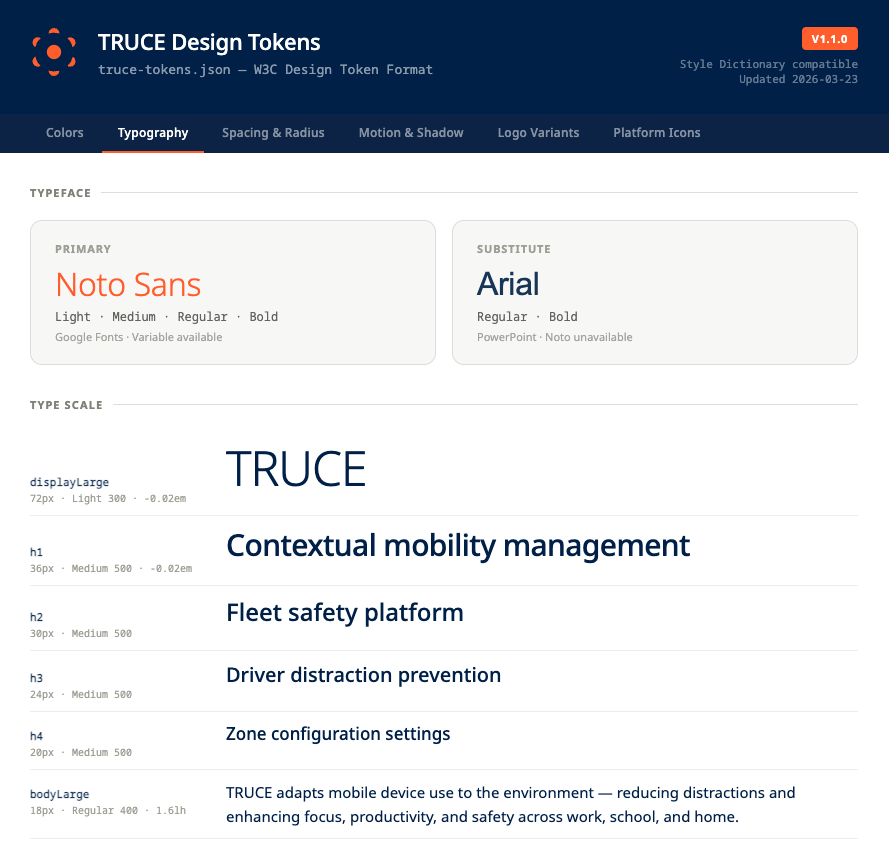
Task: Click the Light · Medium · Regular · Bold weights line
Action: 167,316
